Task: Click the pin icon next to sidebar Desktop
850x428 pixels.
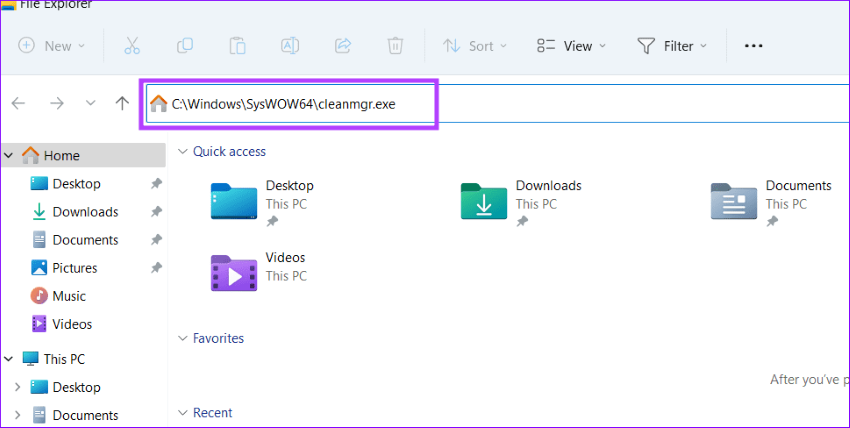Action: 156,184
